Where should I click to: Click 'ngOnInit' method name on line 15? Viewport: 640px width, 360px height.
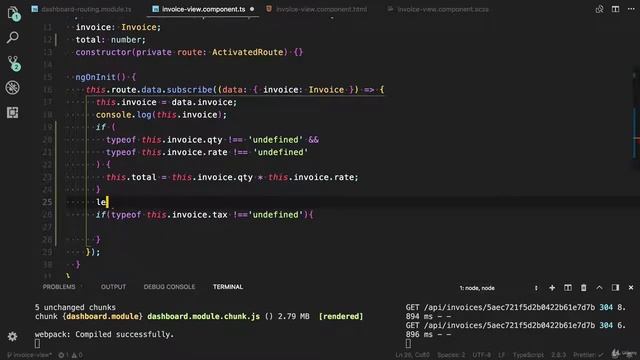click(x=96, y=77)
